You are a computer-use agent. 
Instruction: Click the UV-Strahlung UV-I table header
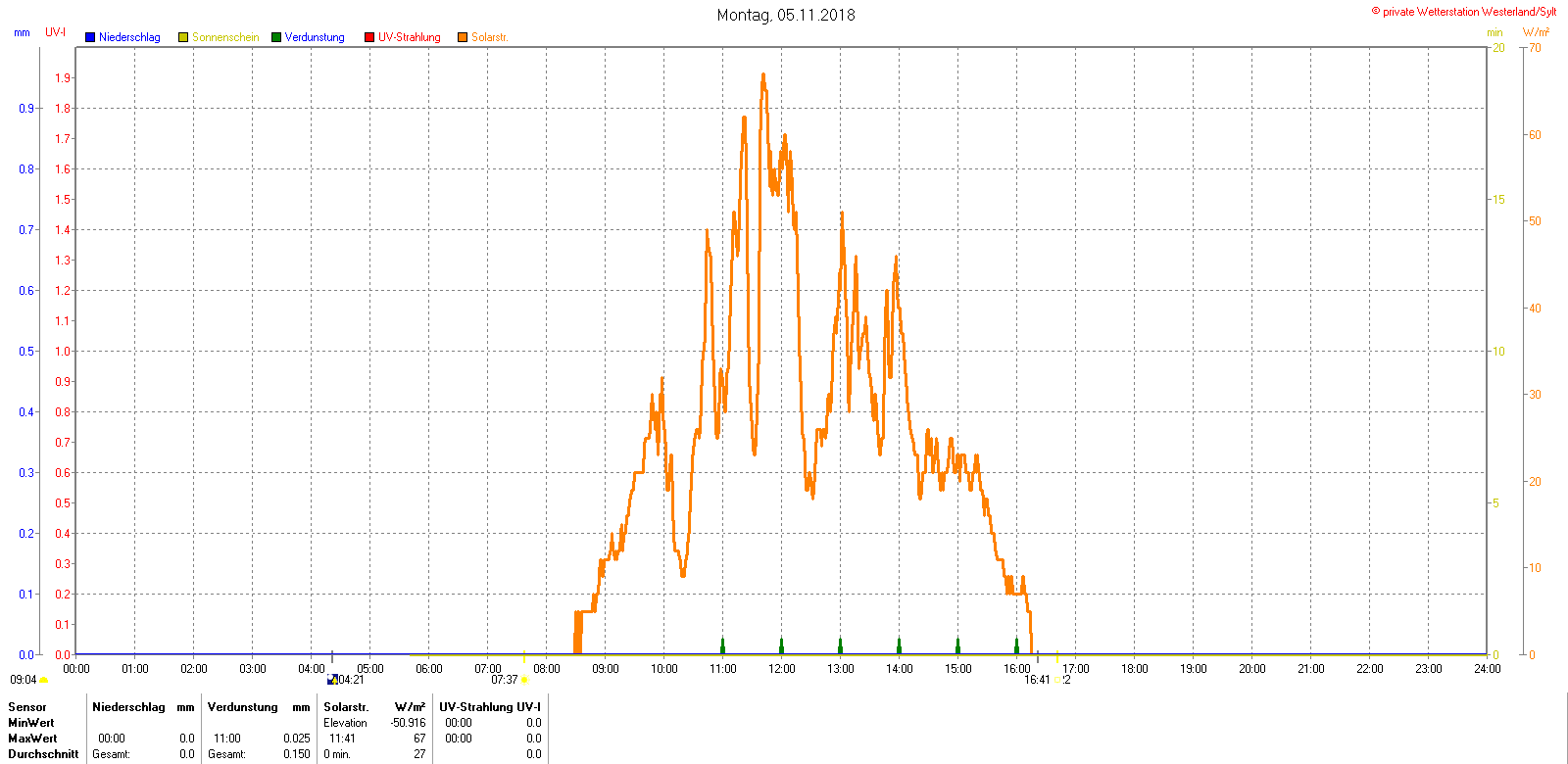pos(490,707)
